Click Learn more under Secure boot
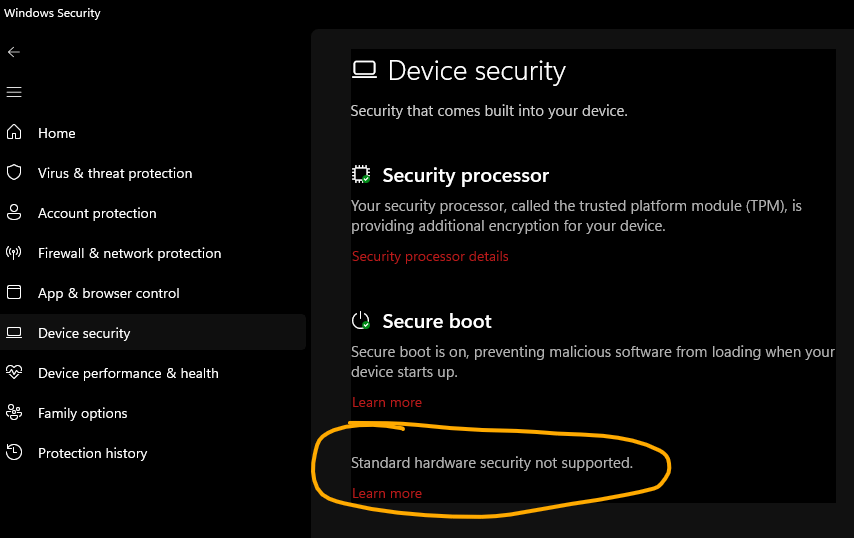 coord(387,402)
